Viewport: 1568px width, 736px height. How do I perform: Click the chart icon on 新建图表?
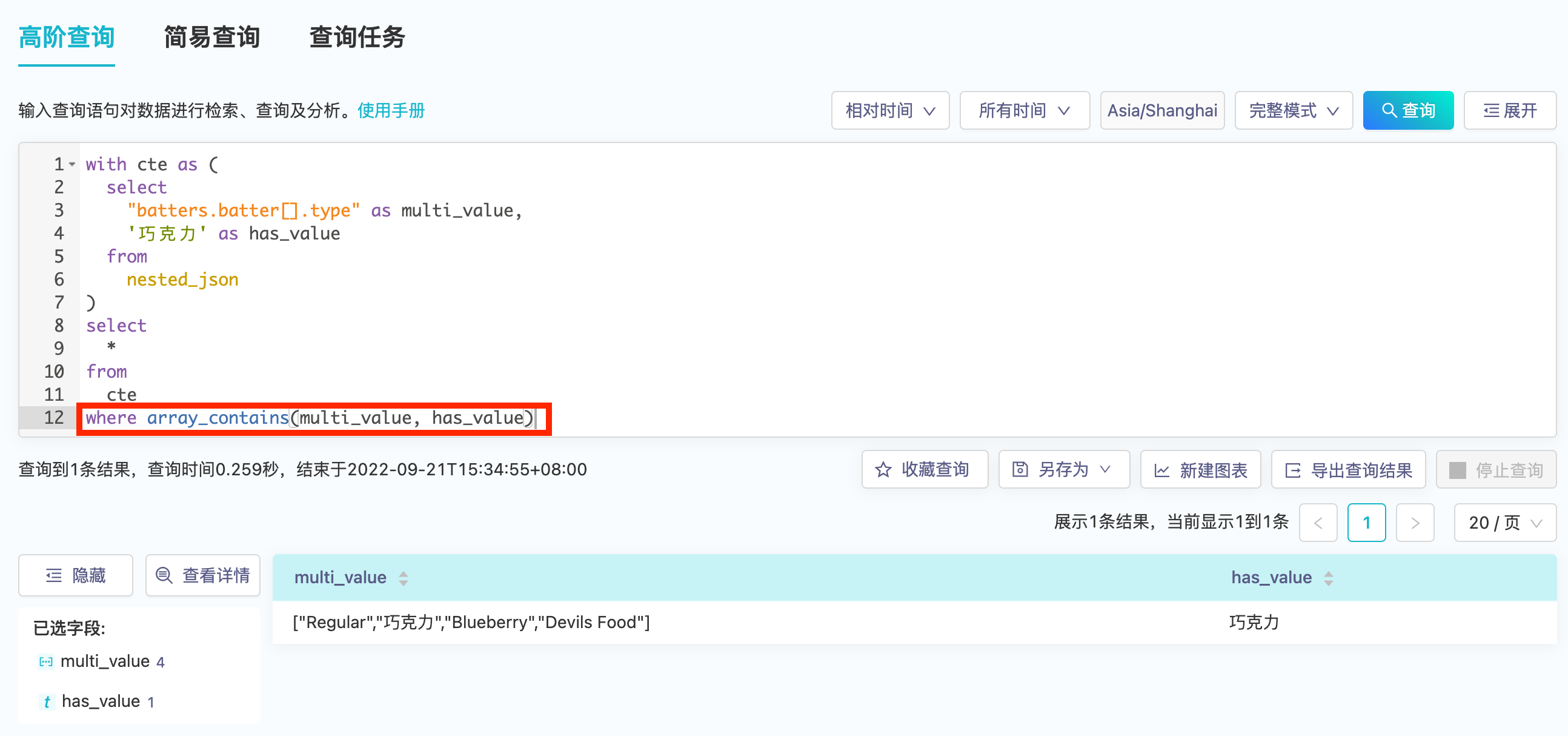(x=1162, y=470)
